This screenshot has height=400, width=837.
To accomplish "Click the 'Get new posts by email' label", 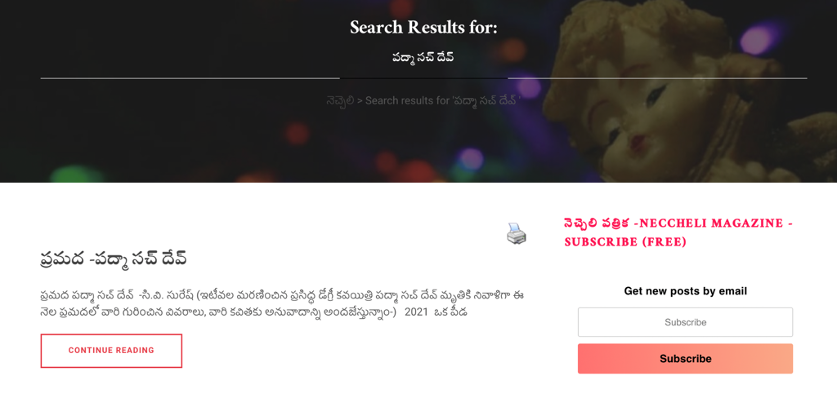I will pos(685,291).
